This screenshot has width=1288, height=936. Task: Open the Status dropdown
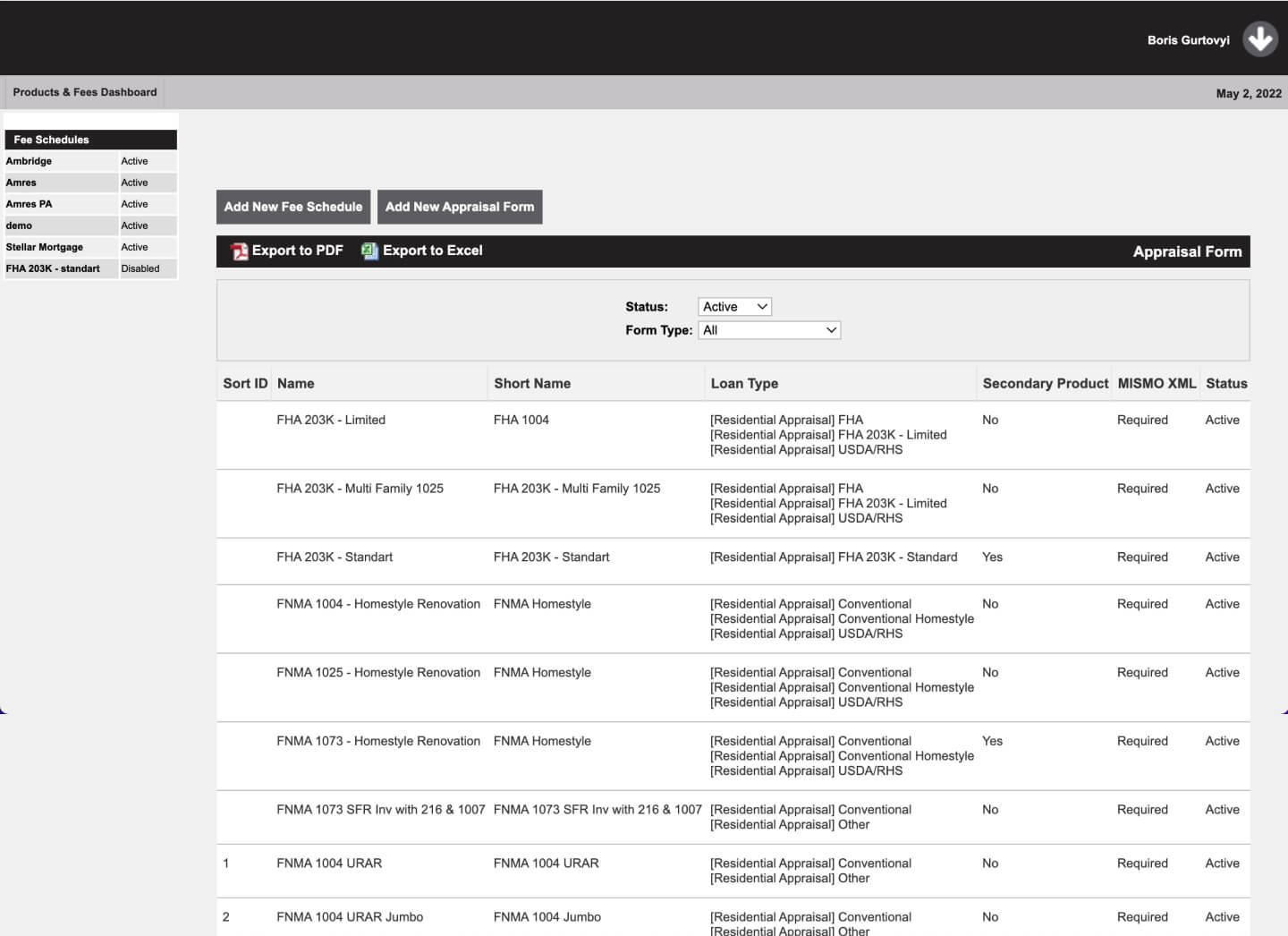(734, 307)
